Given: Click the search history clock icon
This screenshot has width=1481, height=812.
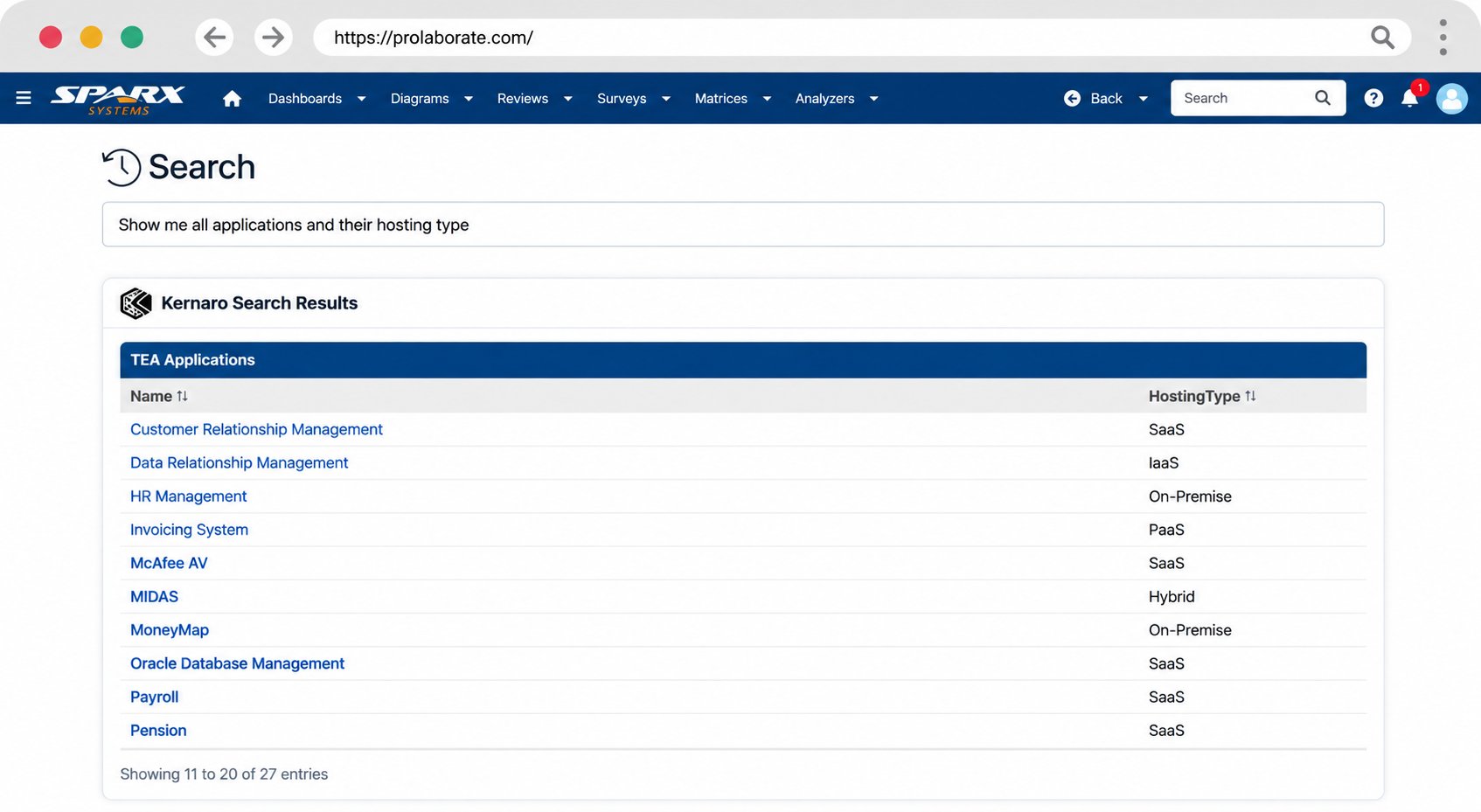Looking at the screenshot, I should (122, 167).
